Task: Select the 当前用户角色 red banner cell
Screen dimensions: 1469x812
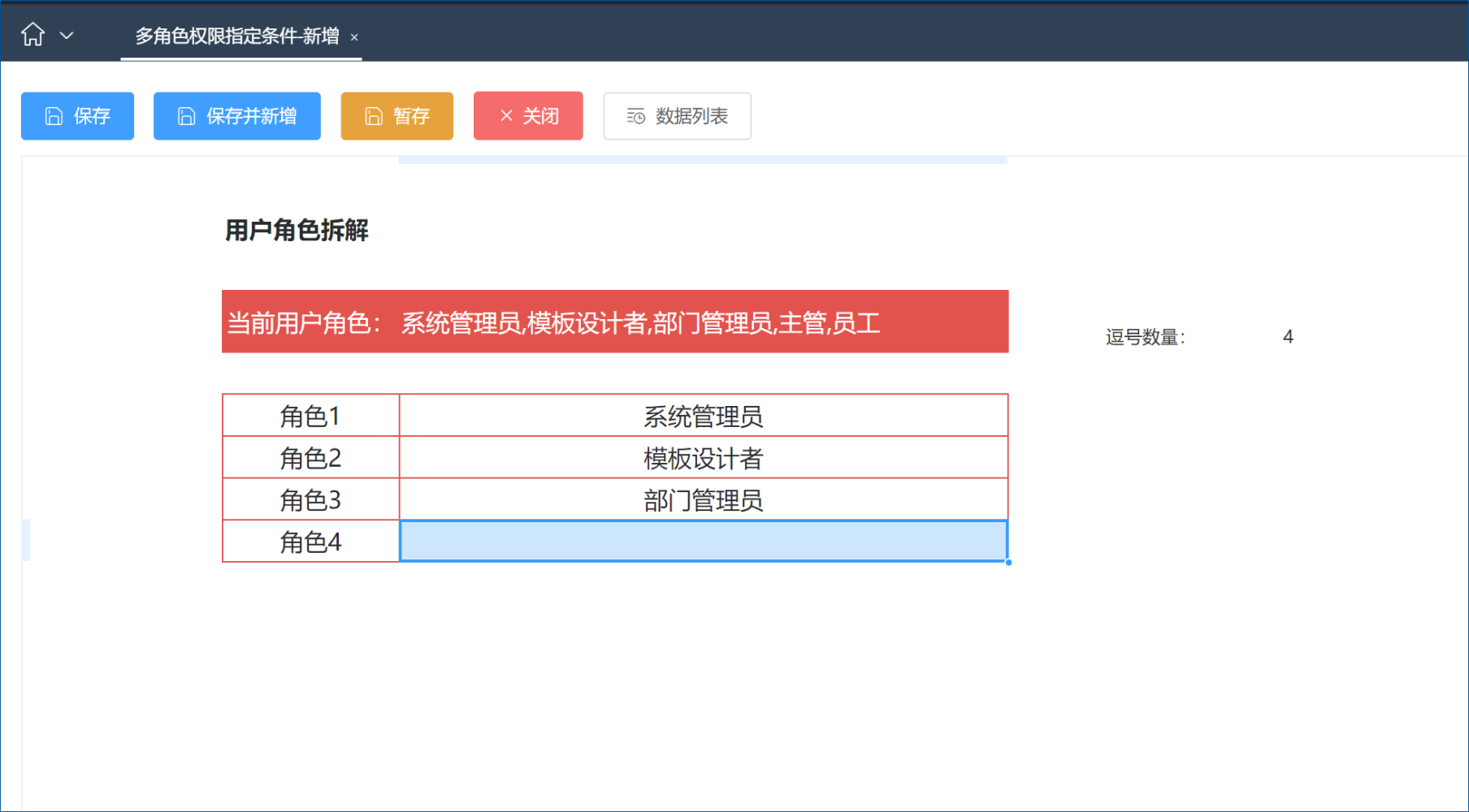Action: (615, 322)
